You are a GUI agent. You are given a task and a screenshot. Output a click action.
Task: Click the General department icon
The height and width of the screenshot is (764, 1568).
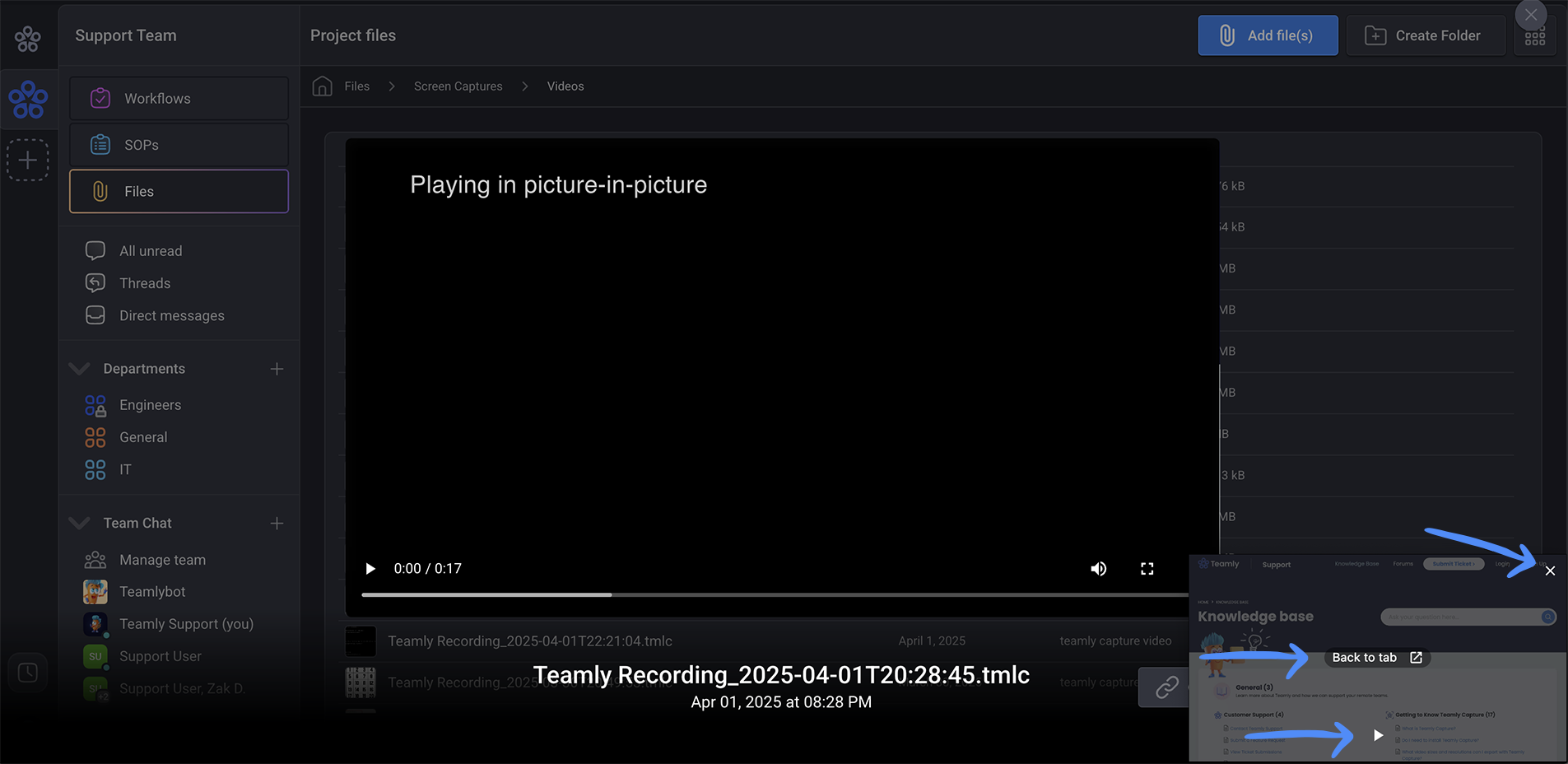pos(95,437)
